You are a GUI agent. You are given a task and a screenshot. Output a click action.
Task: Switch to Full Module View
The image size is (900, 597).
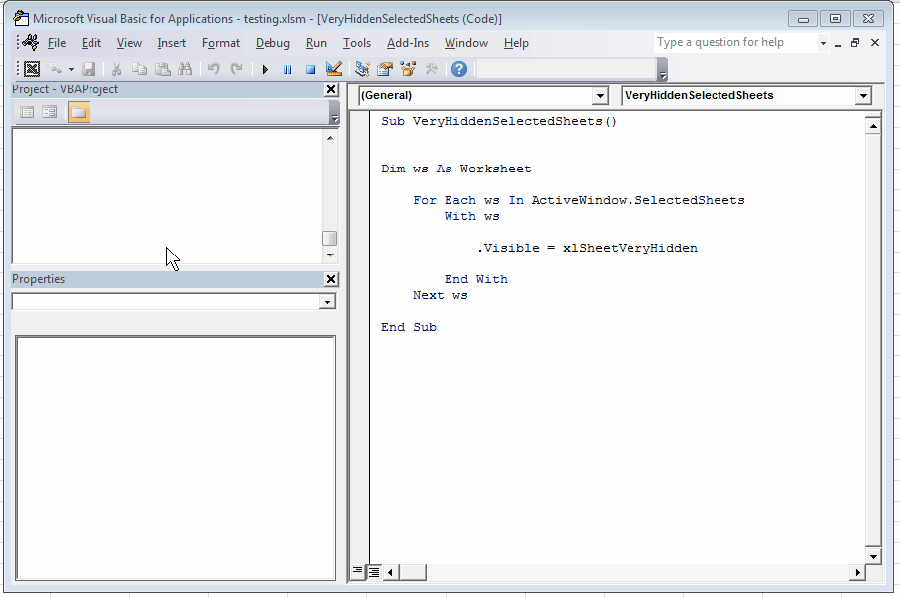coord(373,572)
